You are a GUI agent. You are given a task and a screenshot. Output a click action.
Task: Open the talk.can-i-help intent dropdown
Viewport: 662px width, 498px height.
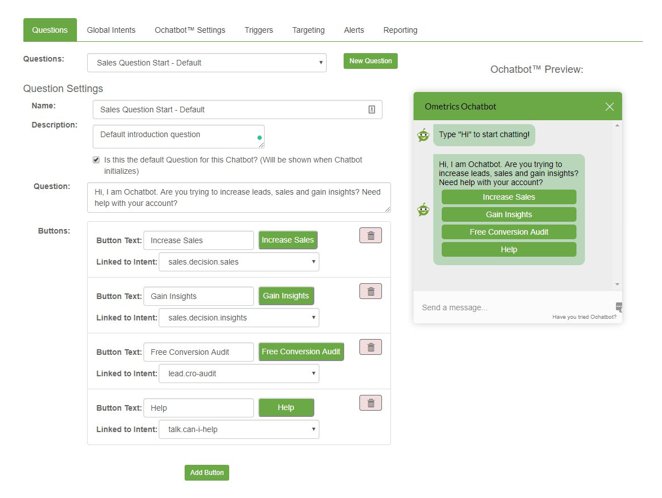[x=239, y=429]
